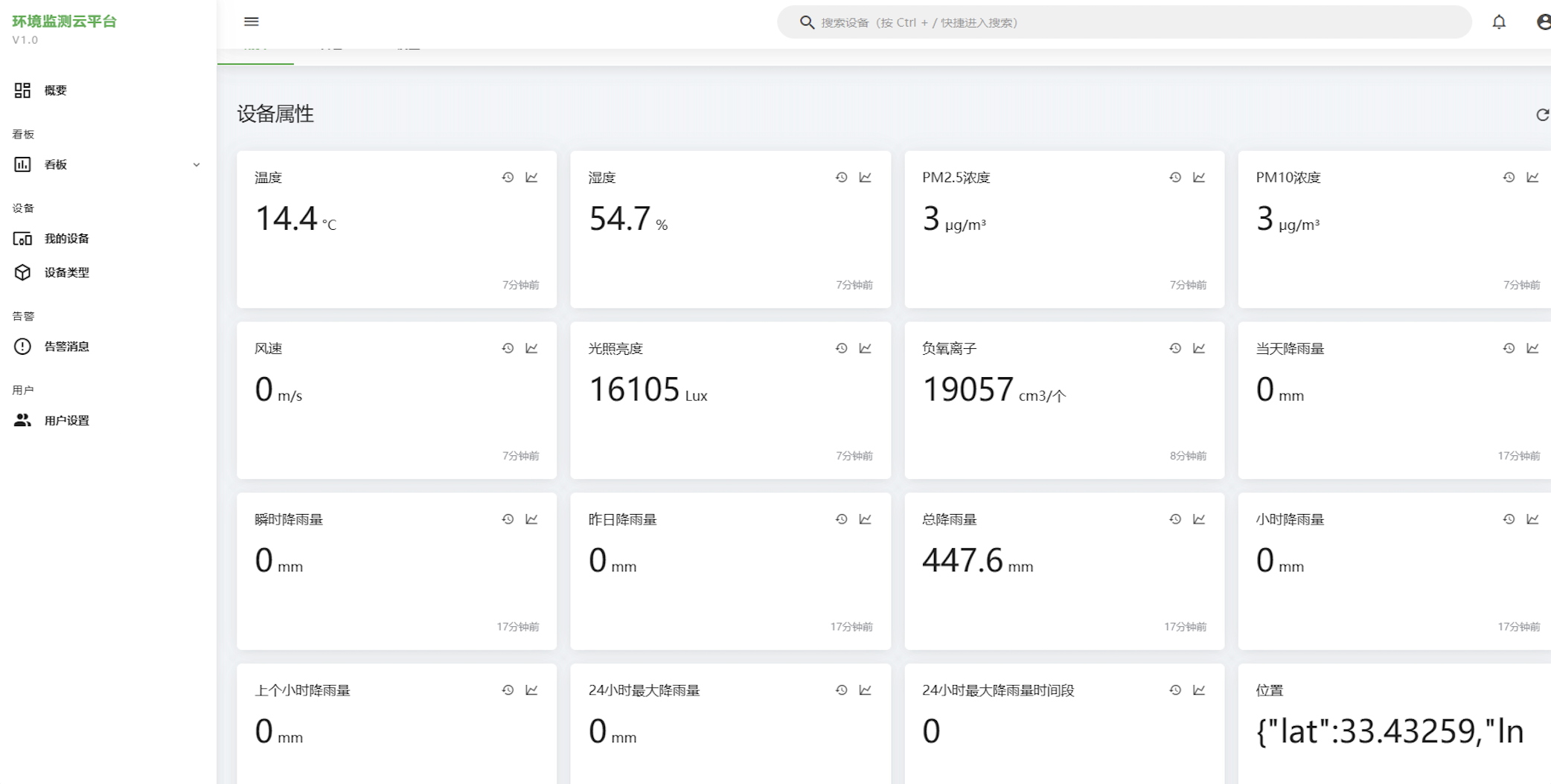Image resolution: width=1551 pixels, height=784 pixels.
Task: Click the notification bell icon
Action: tap(1499, 22)
